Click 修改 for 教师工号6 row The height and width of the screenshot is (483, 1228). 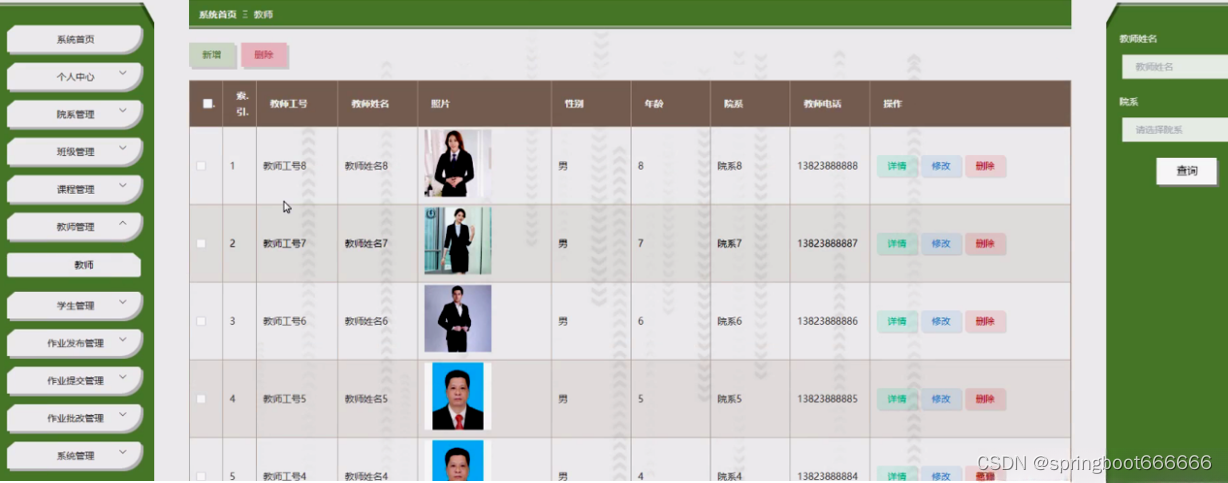pos(941,321)
